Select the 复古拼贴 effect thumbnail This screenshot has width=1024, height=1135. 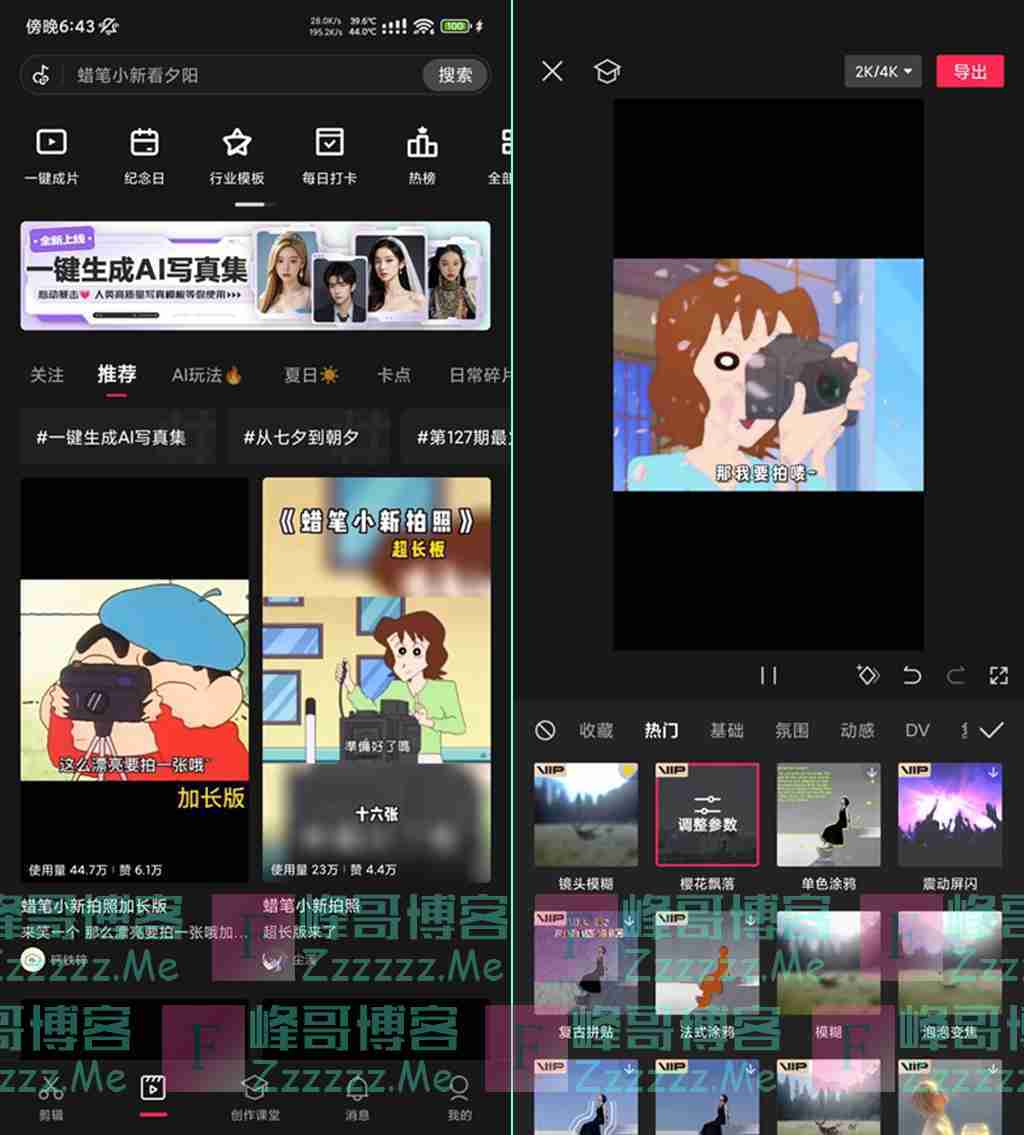[x=586, y=963]
